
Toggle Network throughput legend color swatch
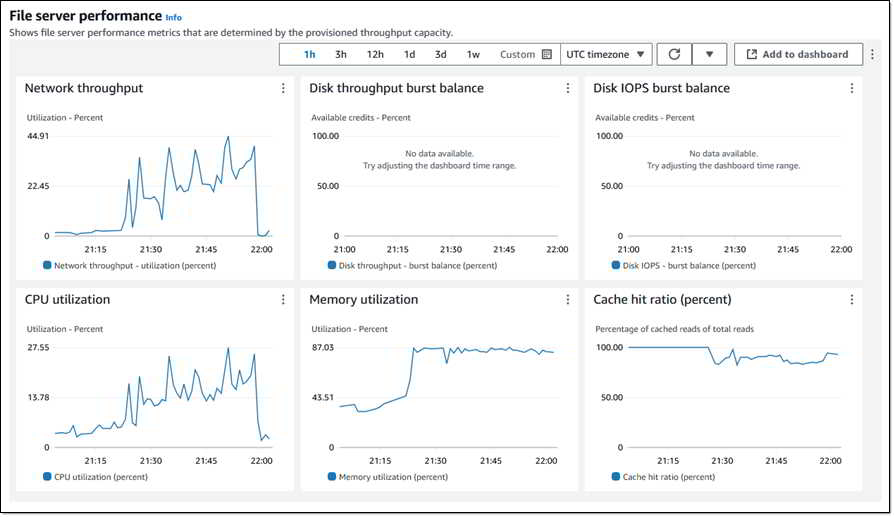pyautogui.click(x=47, y=265)
